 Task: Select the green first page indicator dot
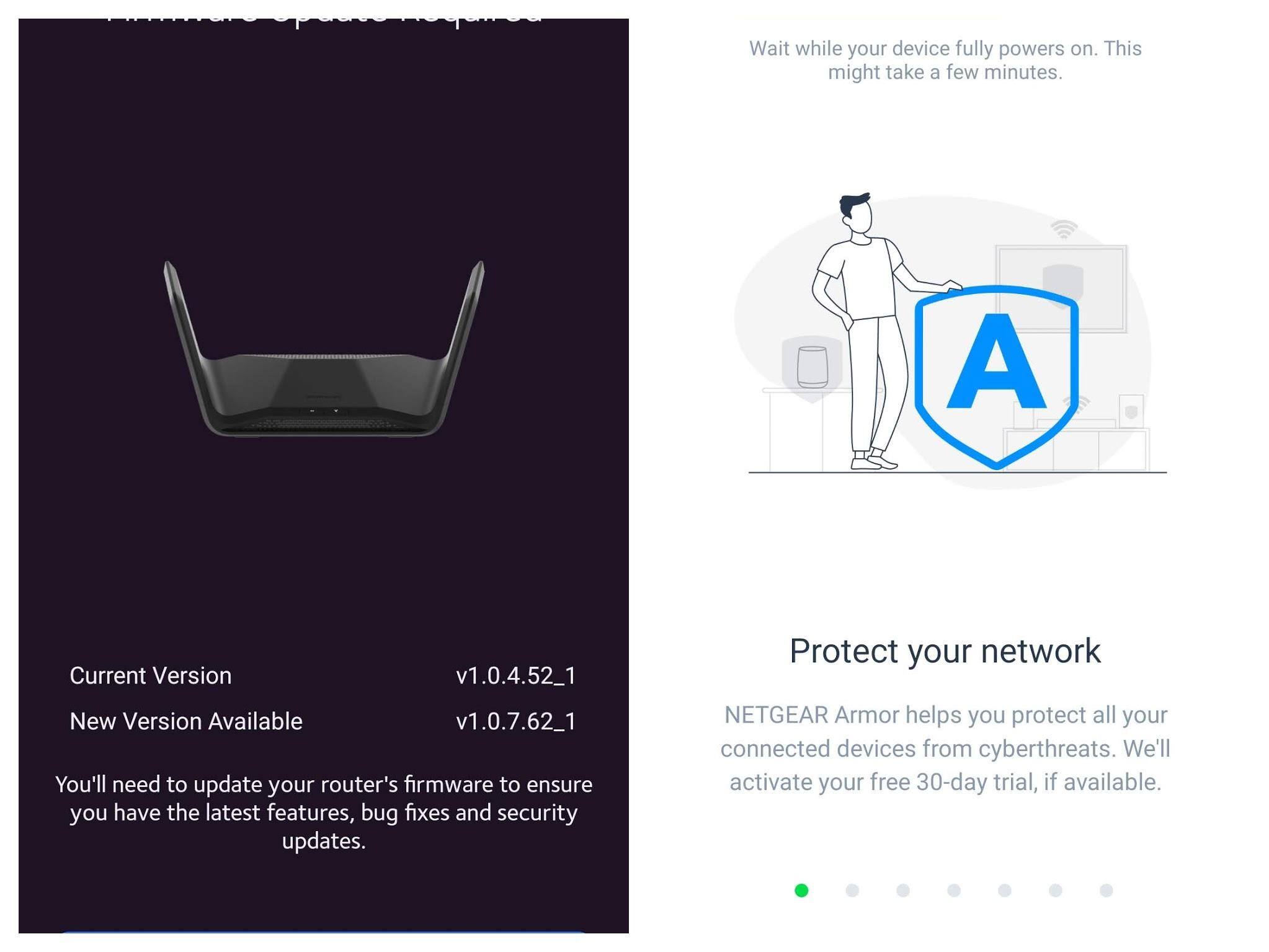click(801, 891)
